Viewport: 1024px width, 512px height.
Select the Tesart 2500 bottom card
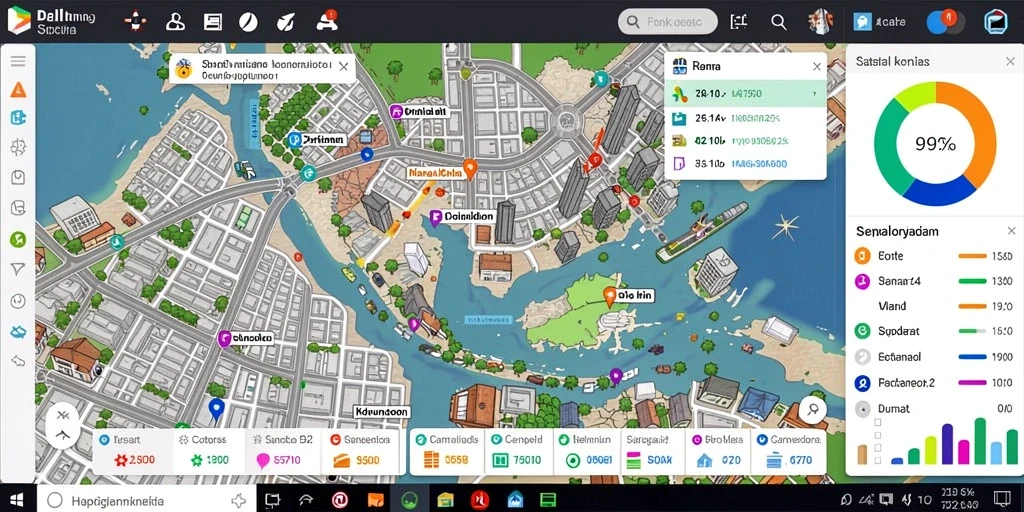click(x=133, y=451)
